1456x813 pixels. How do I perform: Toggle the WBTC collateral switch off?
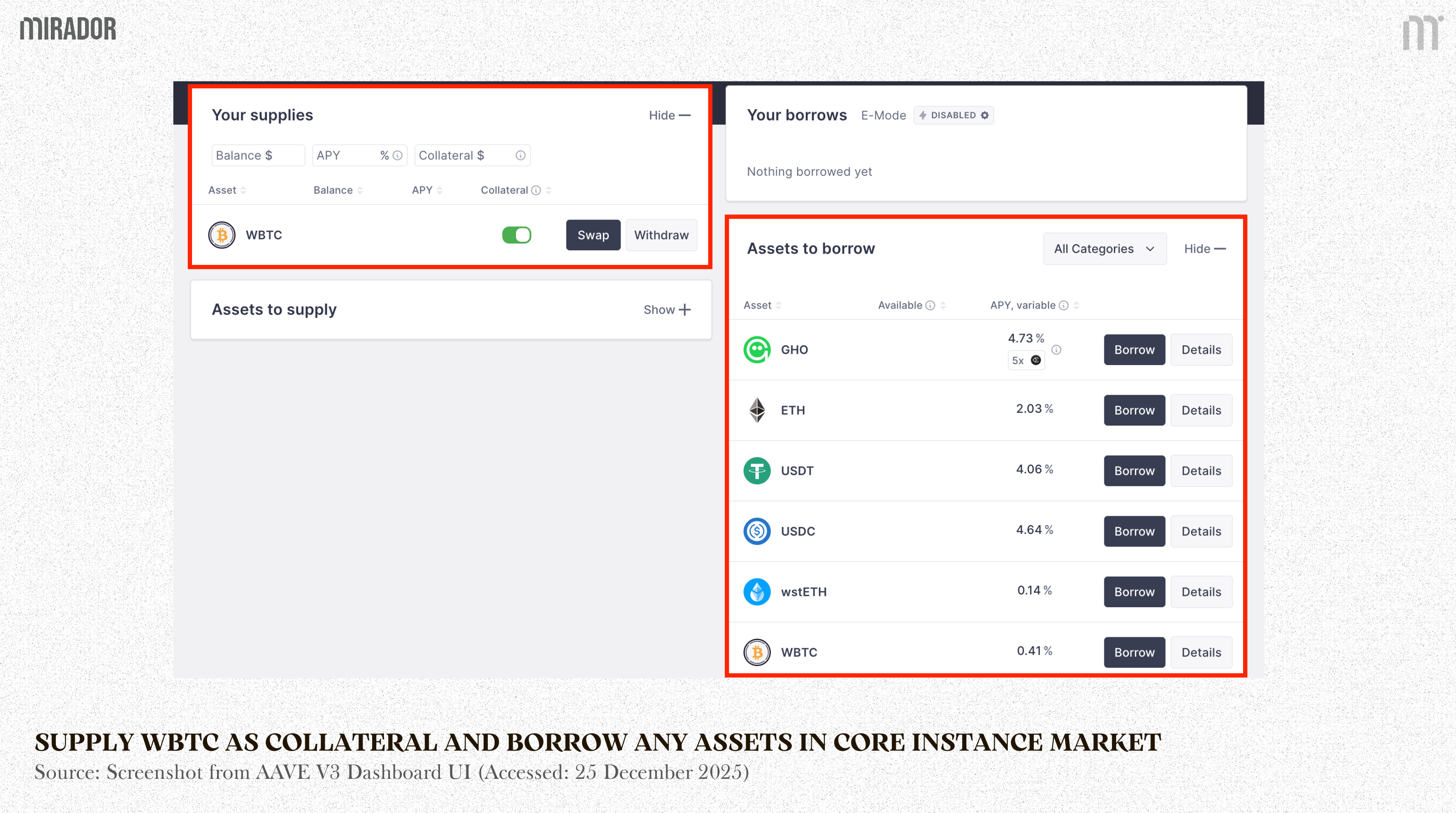pos(516,234)
